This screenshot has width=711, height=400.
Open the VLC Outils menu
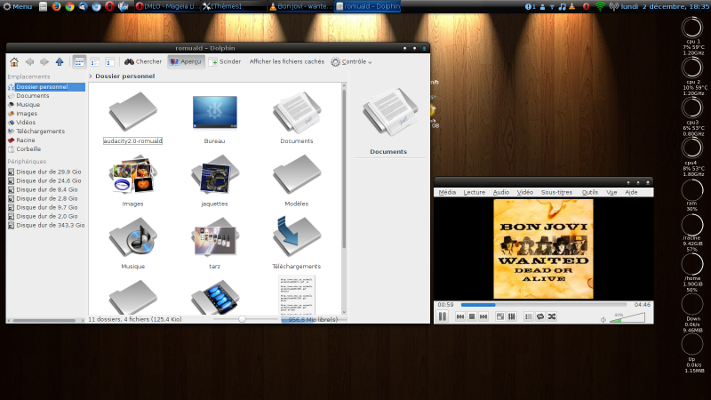point(589,192)
